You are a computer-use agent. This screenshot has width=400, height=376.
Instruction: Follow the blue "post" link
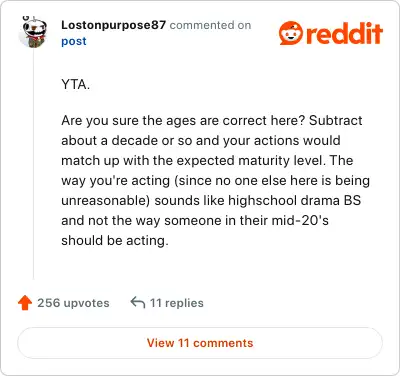(74, 41)
